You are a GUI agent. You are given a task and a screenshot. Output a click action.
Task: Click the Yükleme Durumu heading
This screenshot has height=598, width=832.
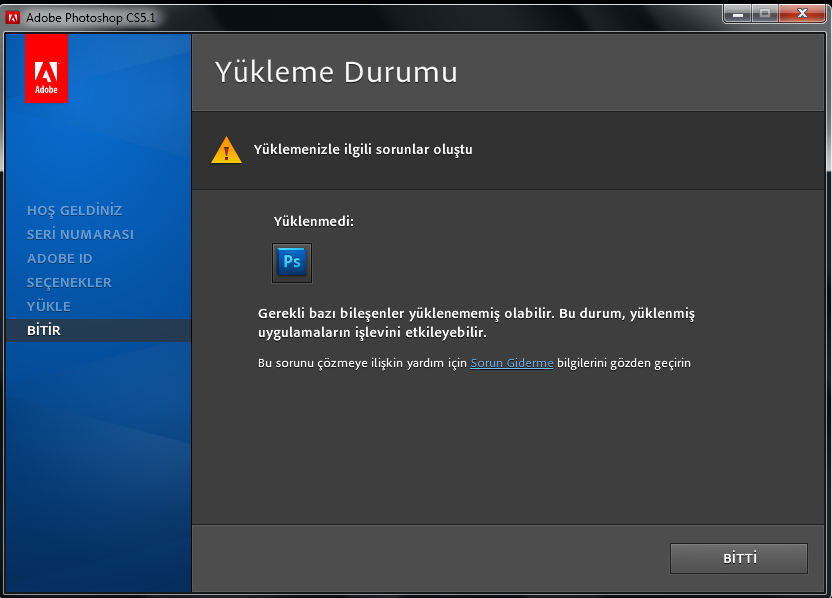click(x=336, y=72)
